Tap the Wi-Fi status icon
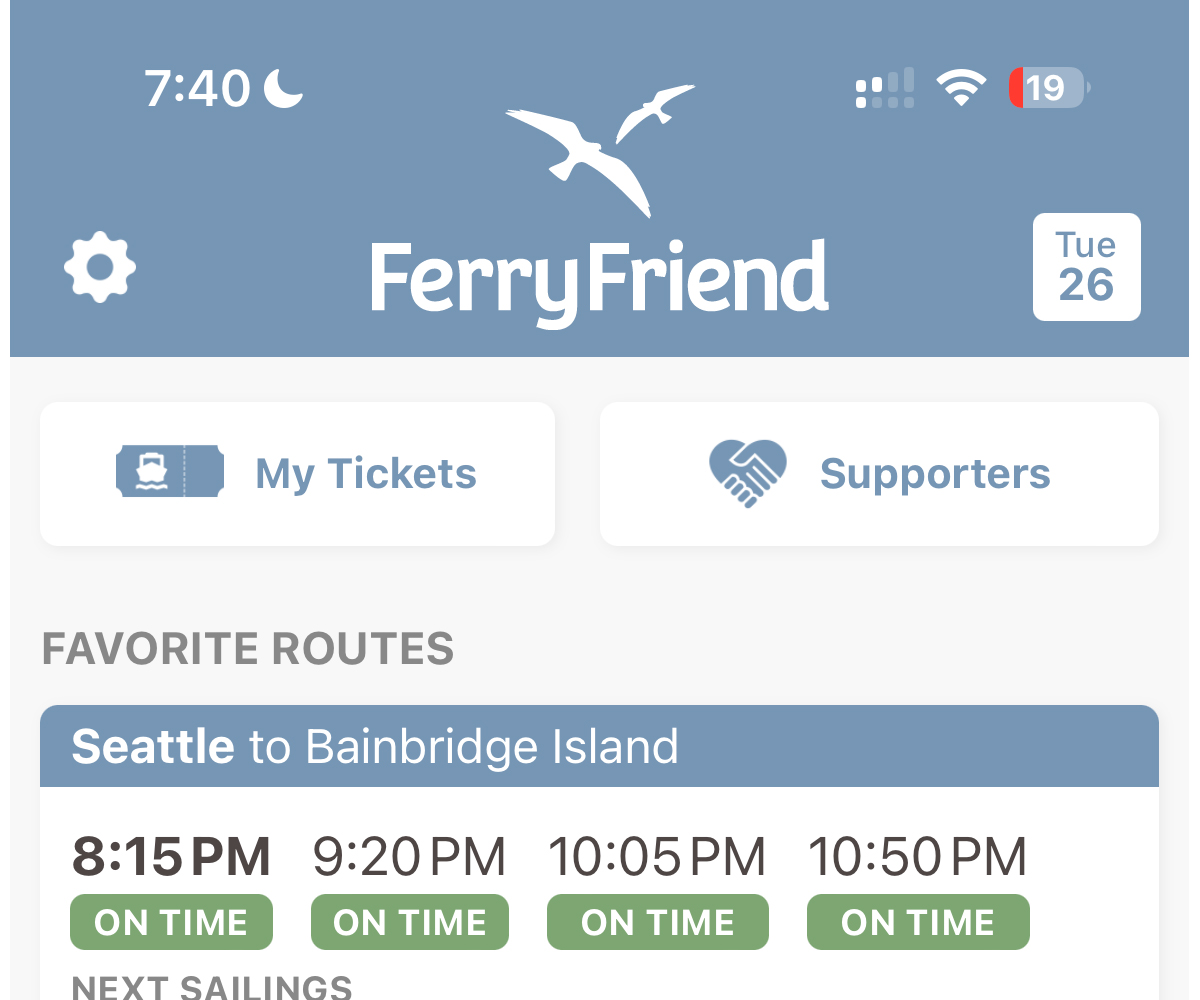This screenshot has width=1200, height=1000. tap(961, 88)
